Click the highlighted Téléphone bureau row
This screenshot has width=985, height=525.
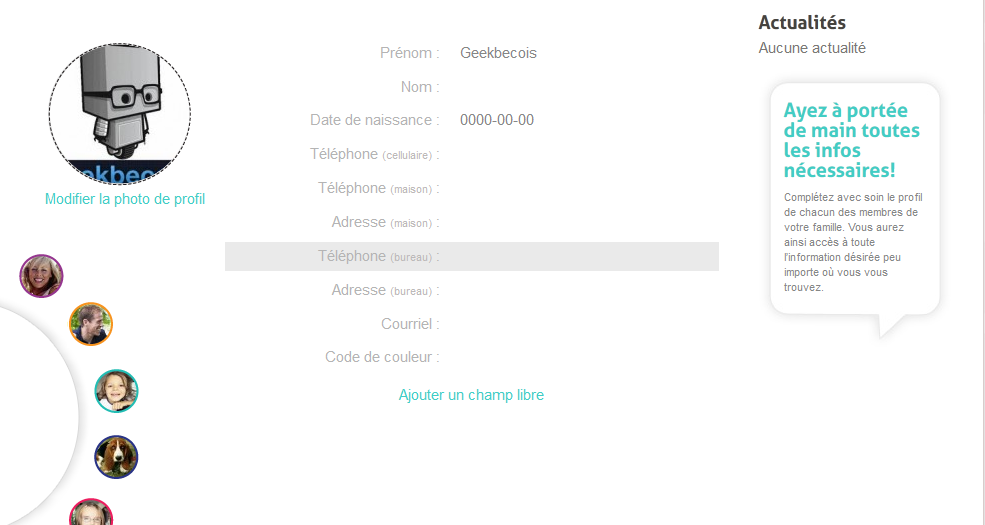pyautogui.click(x=580, y=256)
